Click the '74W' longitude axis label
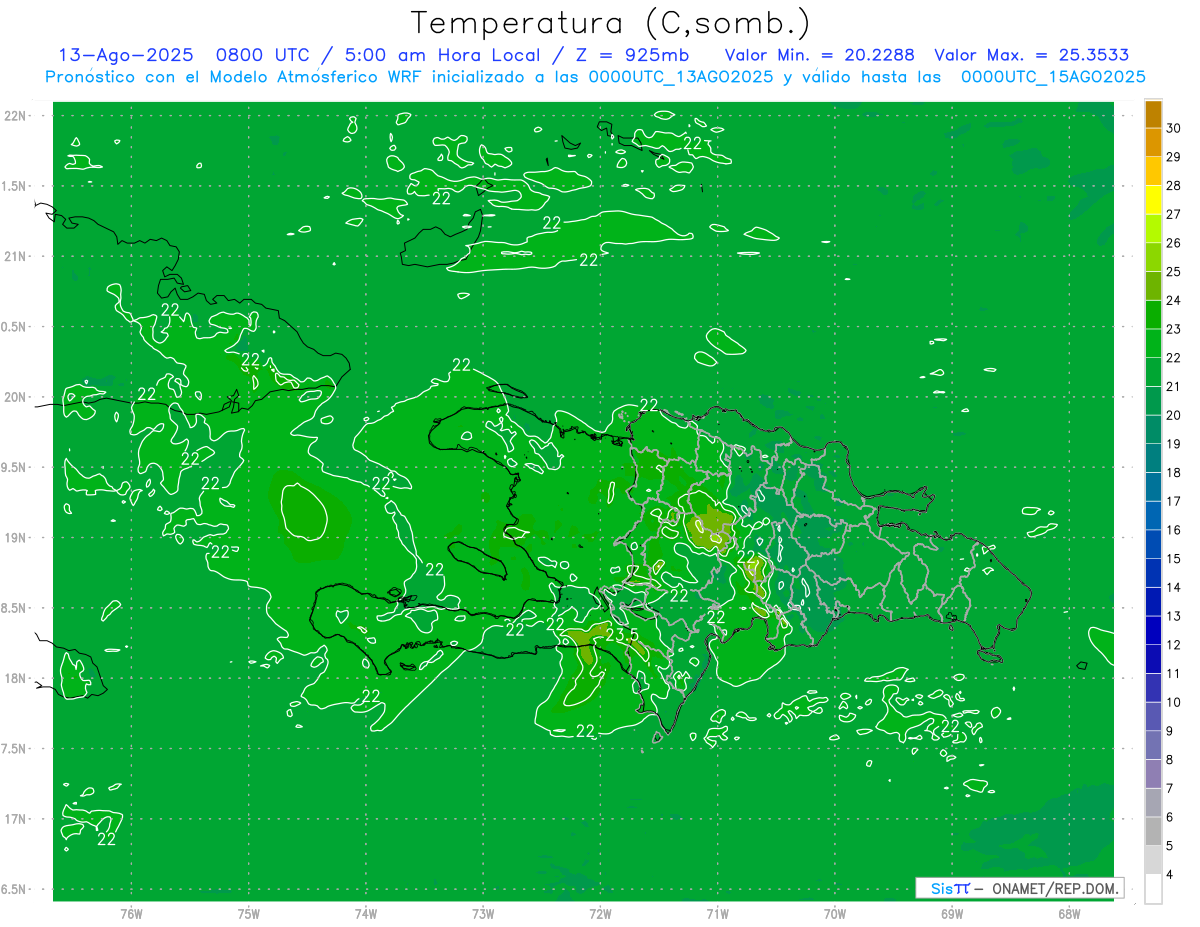This screenshot has height=927, width=1200. click(x=366, y=913)
